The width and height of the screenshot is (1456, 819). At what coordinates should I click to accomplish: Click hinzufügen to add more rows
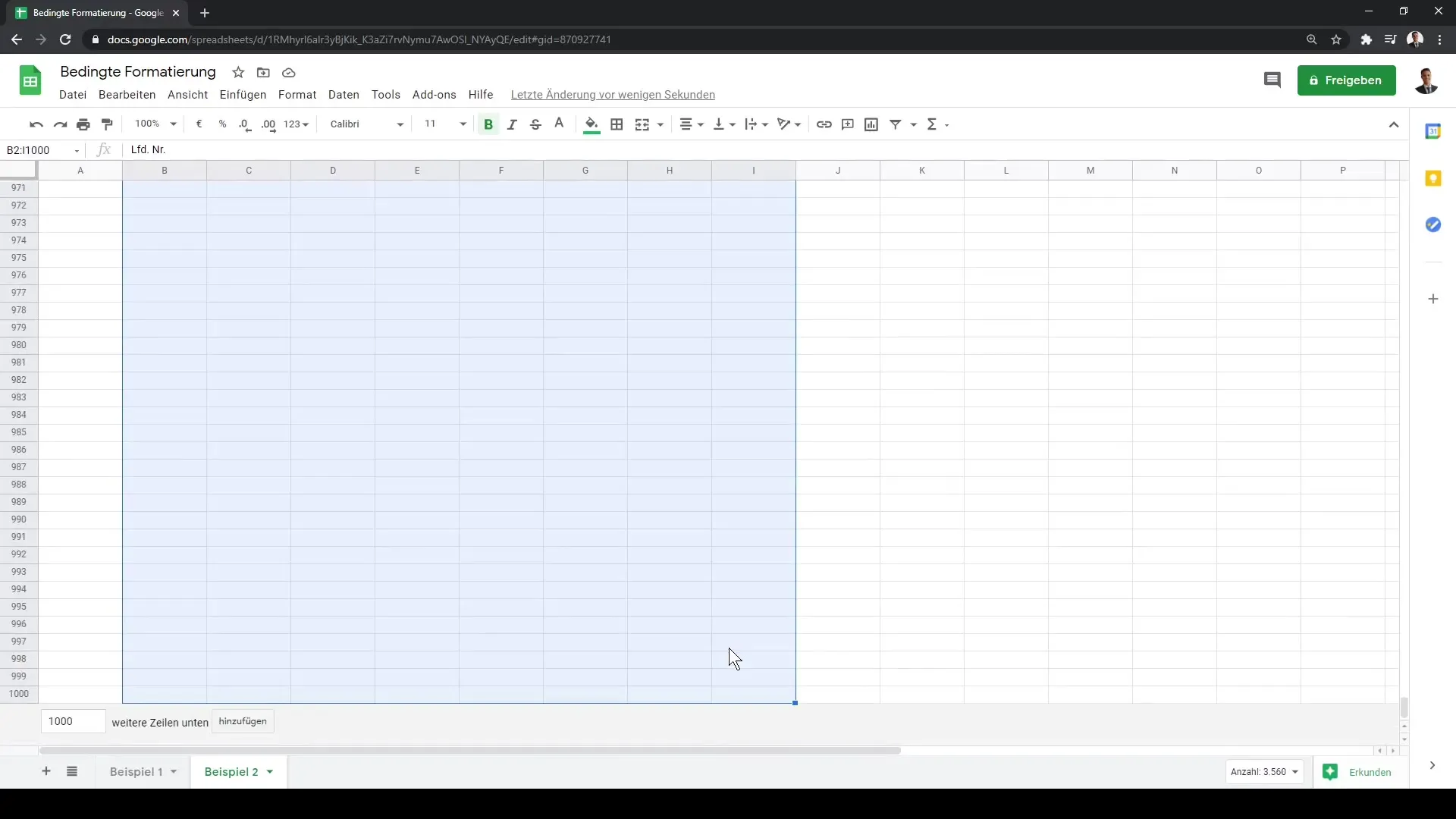(243, 720)
